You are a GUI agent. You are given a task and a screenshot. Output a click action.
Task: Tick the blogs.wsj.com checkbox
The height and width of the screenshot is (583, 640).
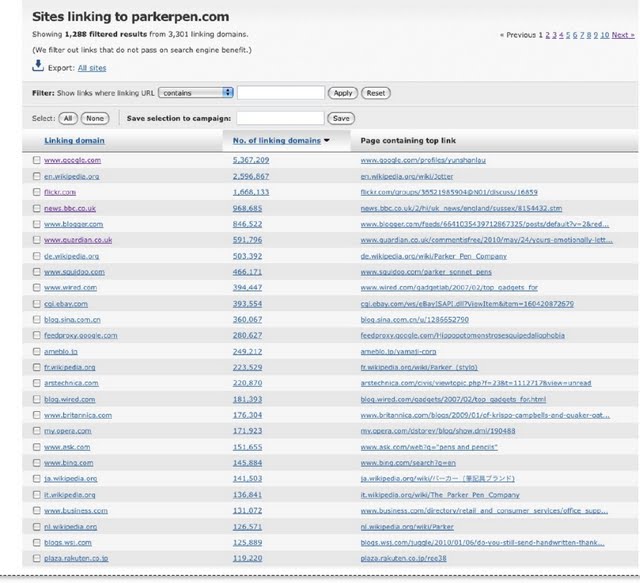pos(37,543)
